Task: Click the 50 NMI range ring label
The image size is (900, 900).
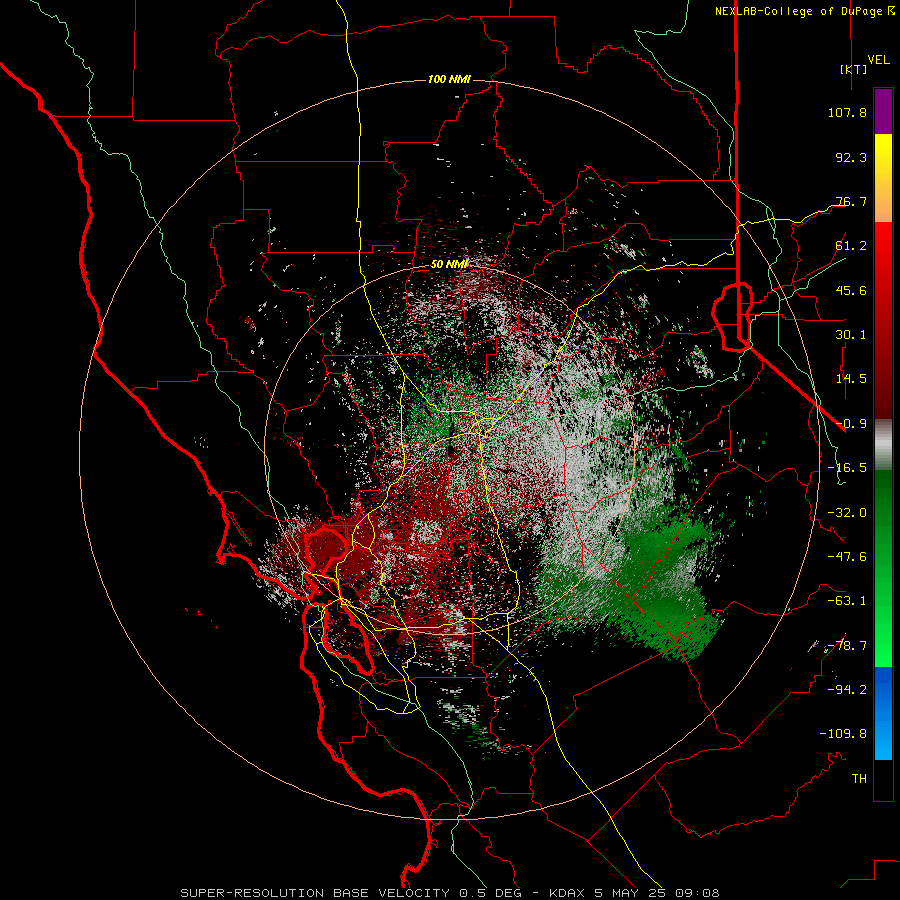Action: coord(449,265)
